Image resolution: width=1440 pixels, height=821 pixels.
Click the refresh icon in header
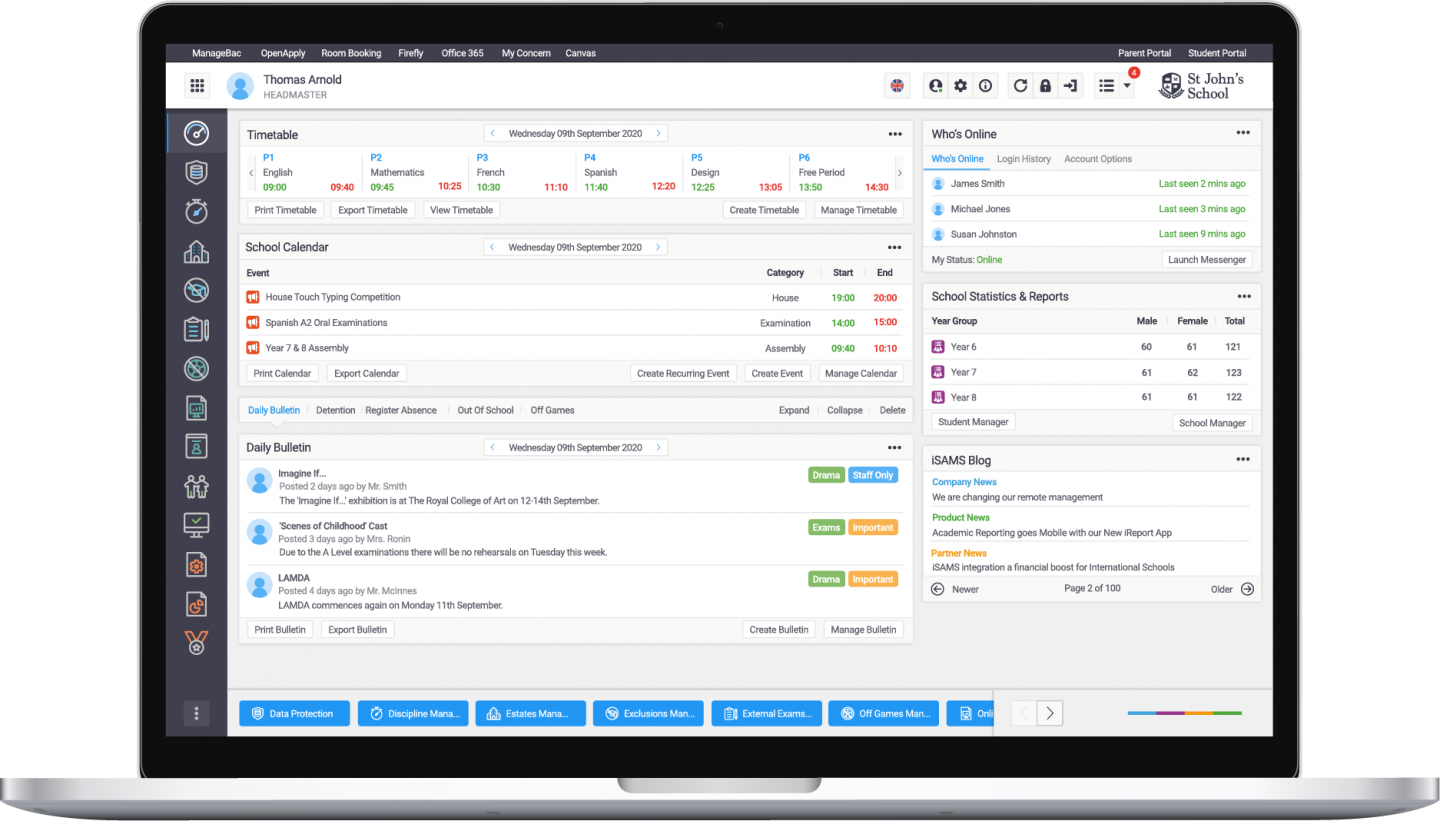coord(1020,86)
